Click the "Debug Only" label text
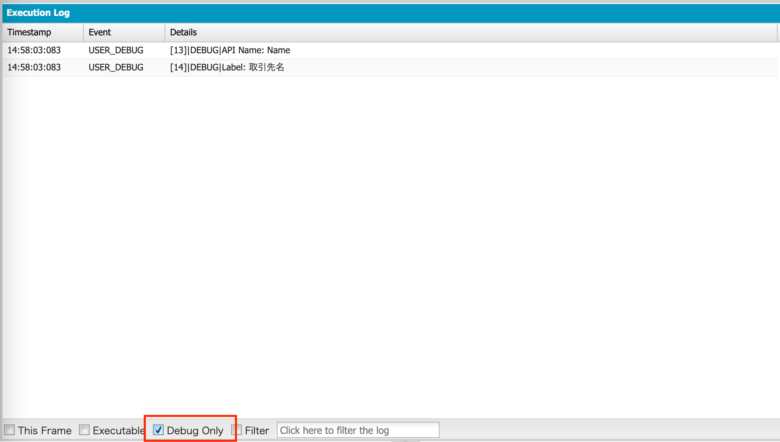This screenshot has height=442, width=780. (195, 430)
